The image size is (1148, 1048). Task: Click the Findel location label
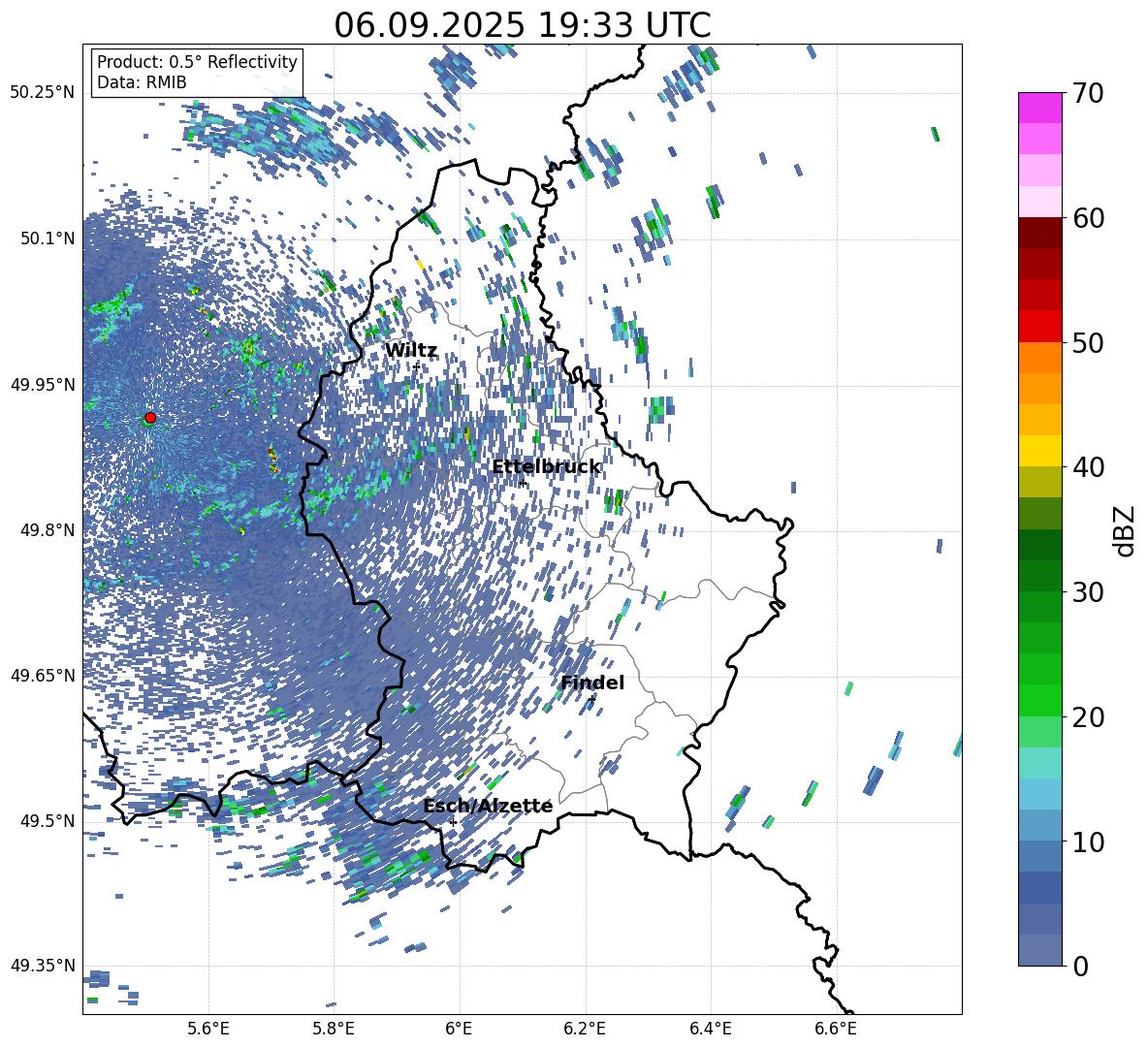click(x=592, y=683)
